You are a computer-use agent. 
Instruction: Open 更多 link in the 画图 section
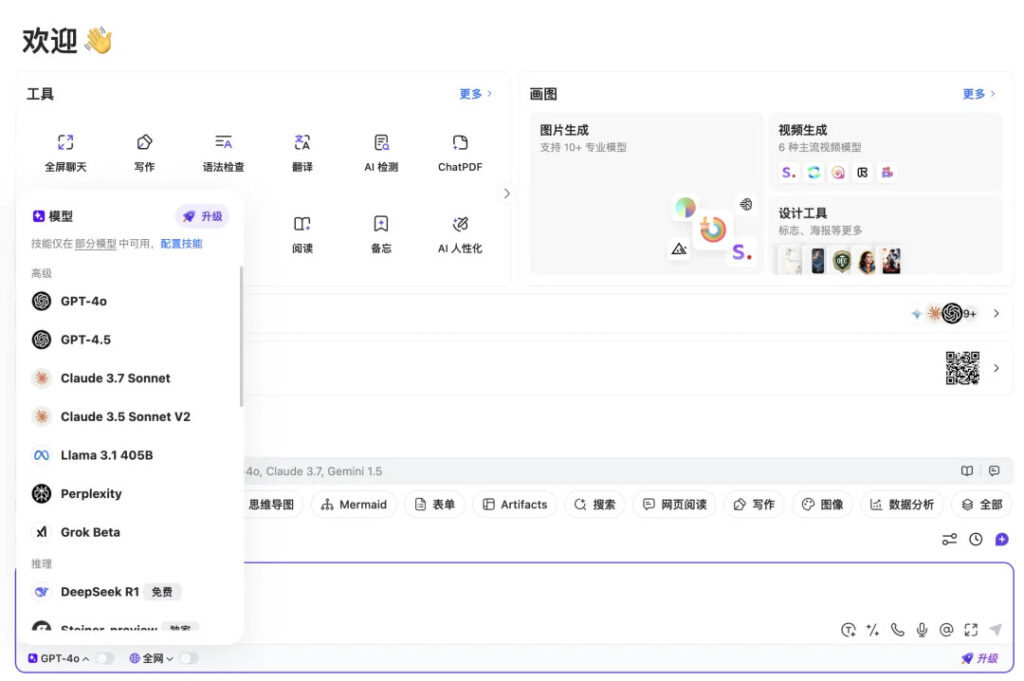[x=979, y=94]
